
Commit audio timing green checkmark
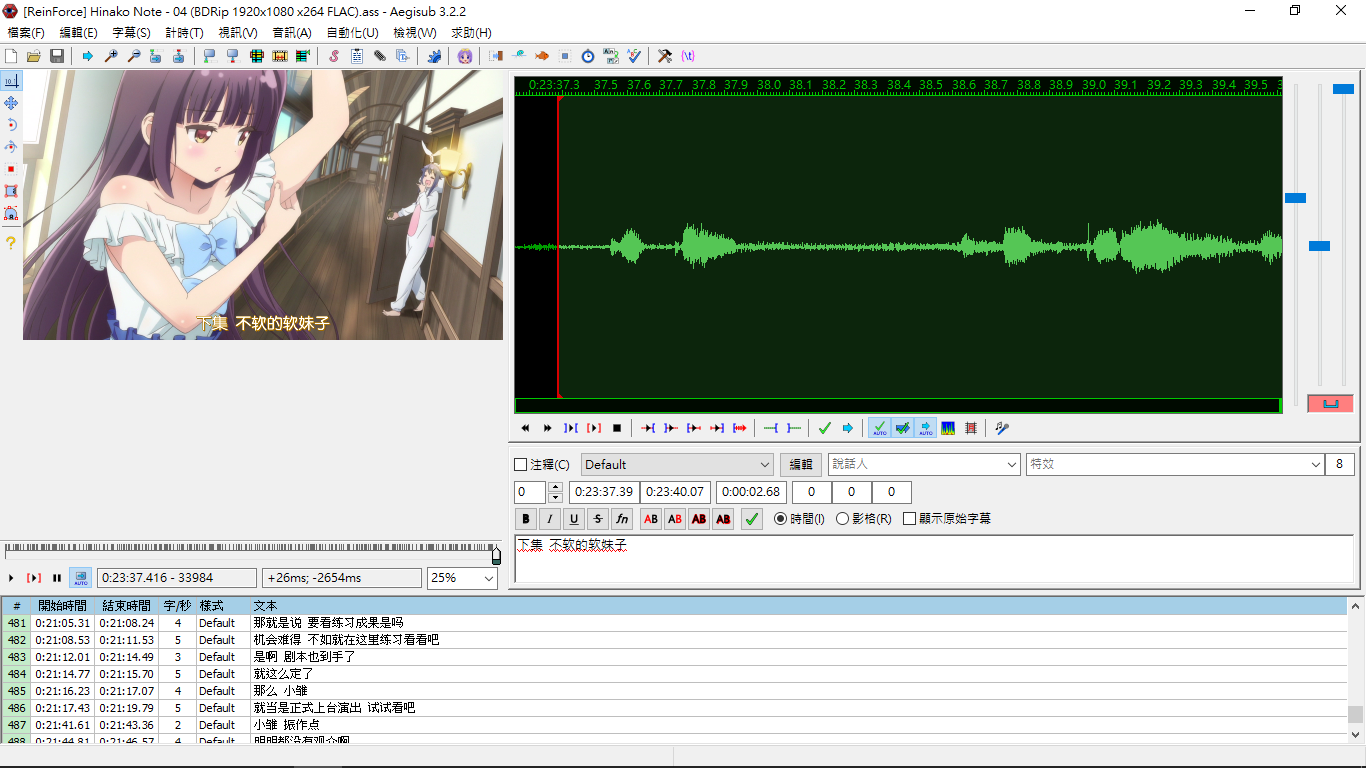click(x=825, y=428)
